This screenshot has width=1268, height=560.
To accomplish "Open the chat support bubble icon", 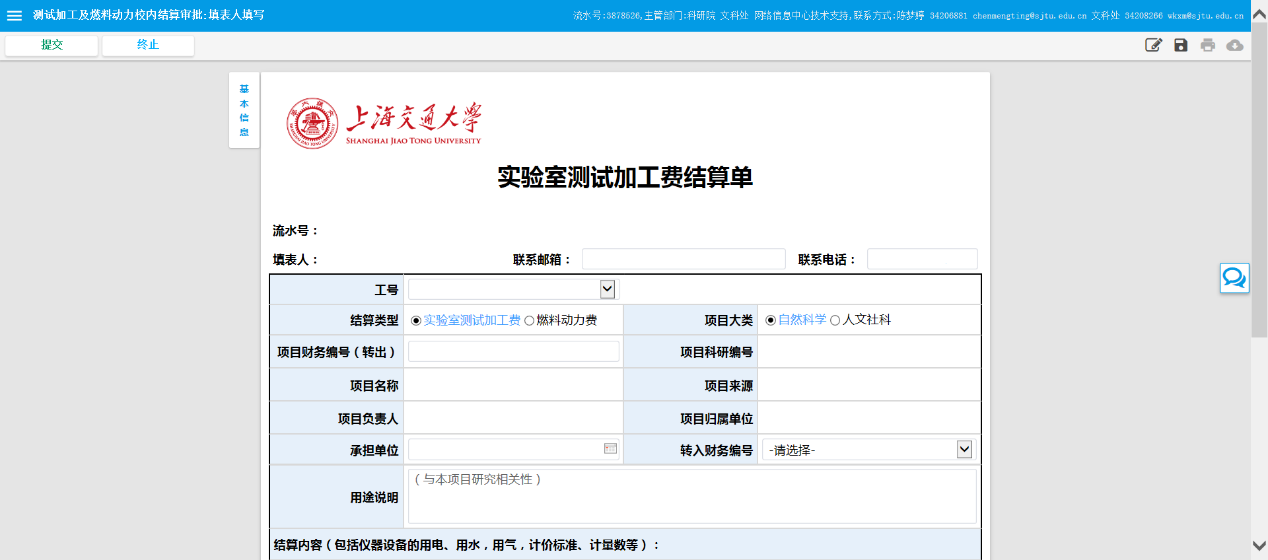I will pyautogui.click(x=1234, y=278).
